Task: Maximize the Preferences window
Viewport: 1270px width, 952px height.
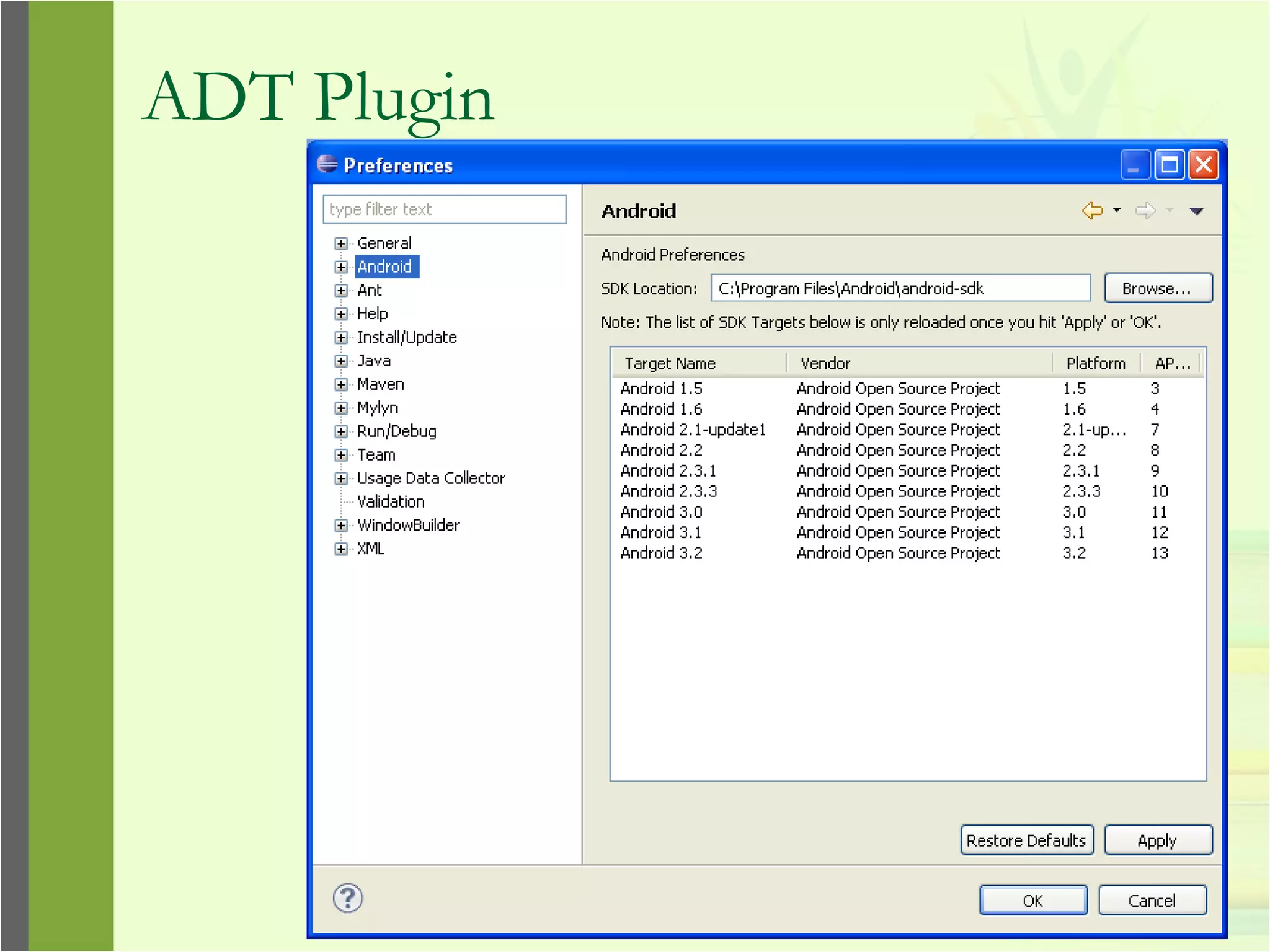Action: pos(1170,165)
